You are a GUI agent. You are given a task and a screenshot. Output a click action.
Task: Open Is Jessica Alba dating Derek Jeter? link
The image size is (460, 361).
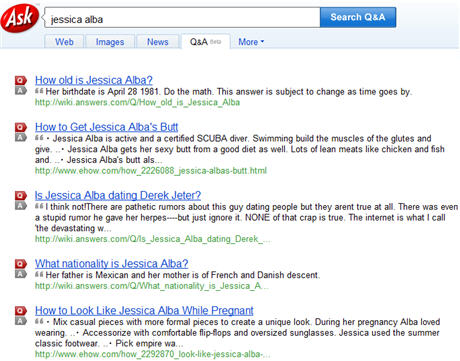tap(118, 195)
